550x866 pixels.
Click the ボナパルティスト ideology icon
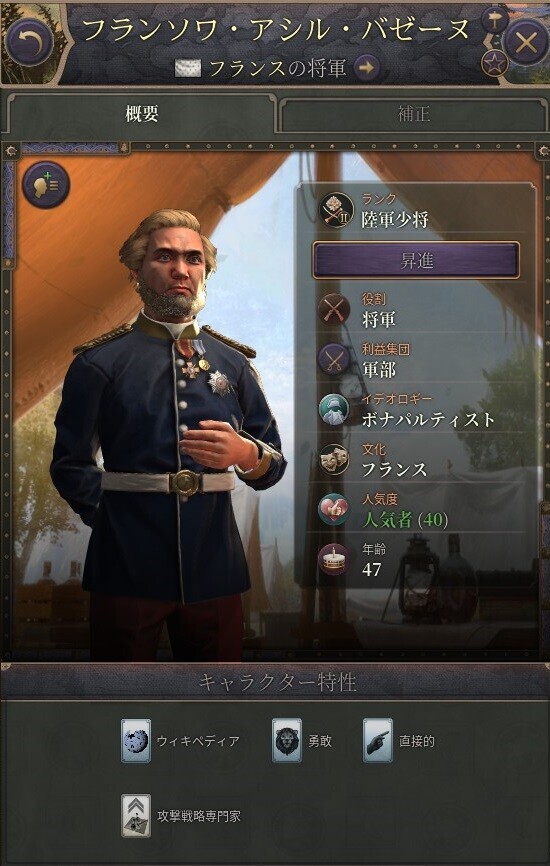334,410
